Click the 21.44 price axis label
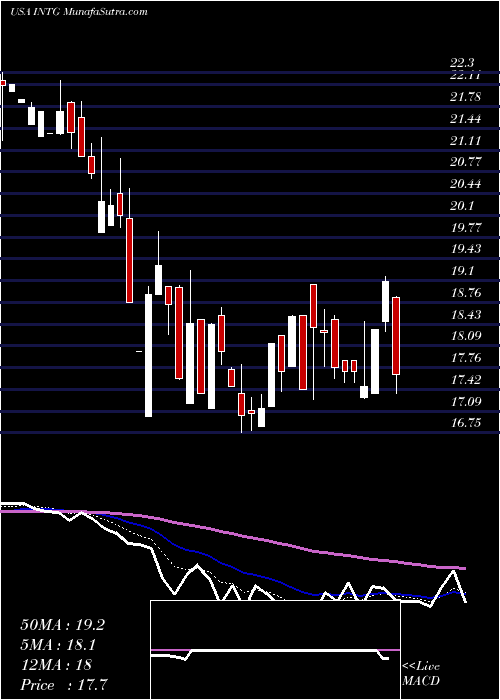Screen dimensions: 500x700 (466, 119)
